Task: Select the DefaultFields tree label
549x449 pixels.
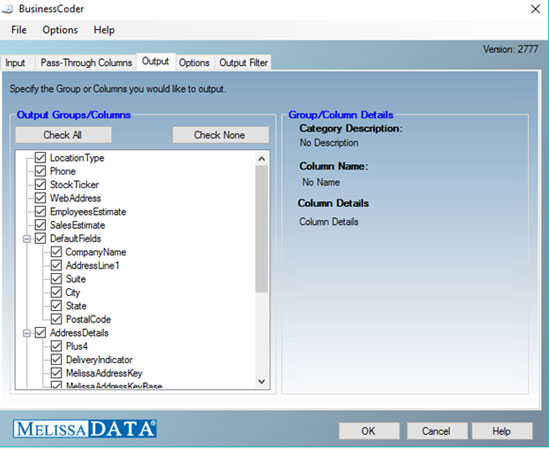Action: tap(76, 239)
